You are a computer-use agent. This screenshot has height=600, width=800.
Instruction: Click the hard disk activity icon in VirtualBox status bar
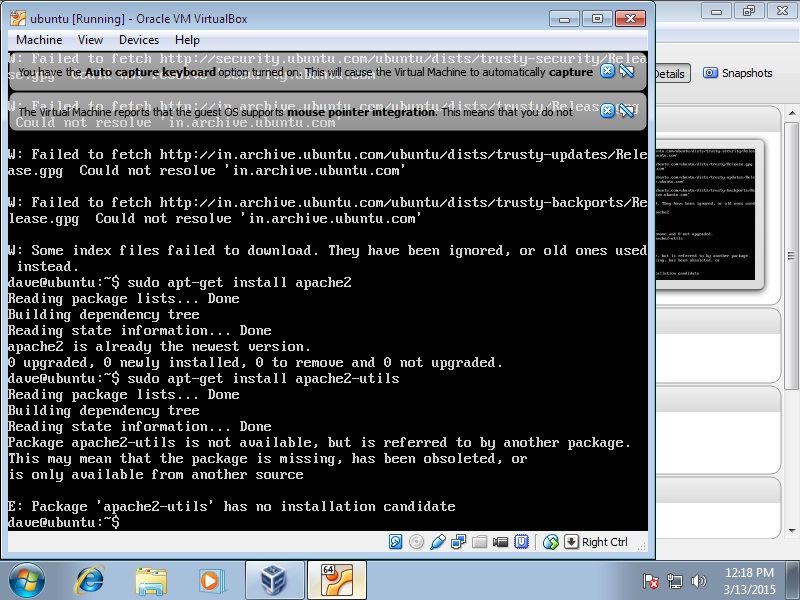pyautogui.click(x=394, y=541)
